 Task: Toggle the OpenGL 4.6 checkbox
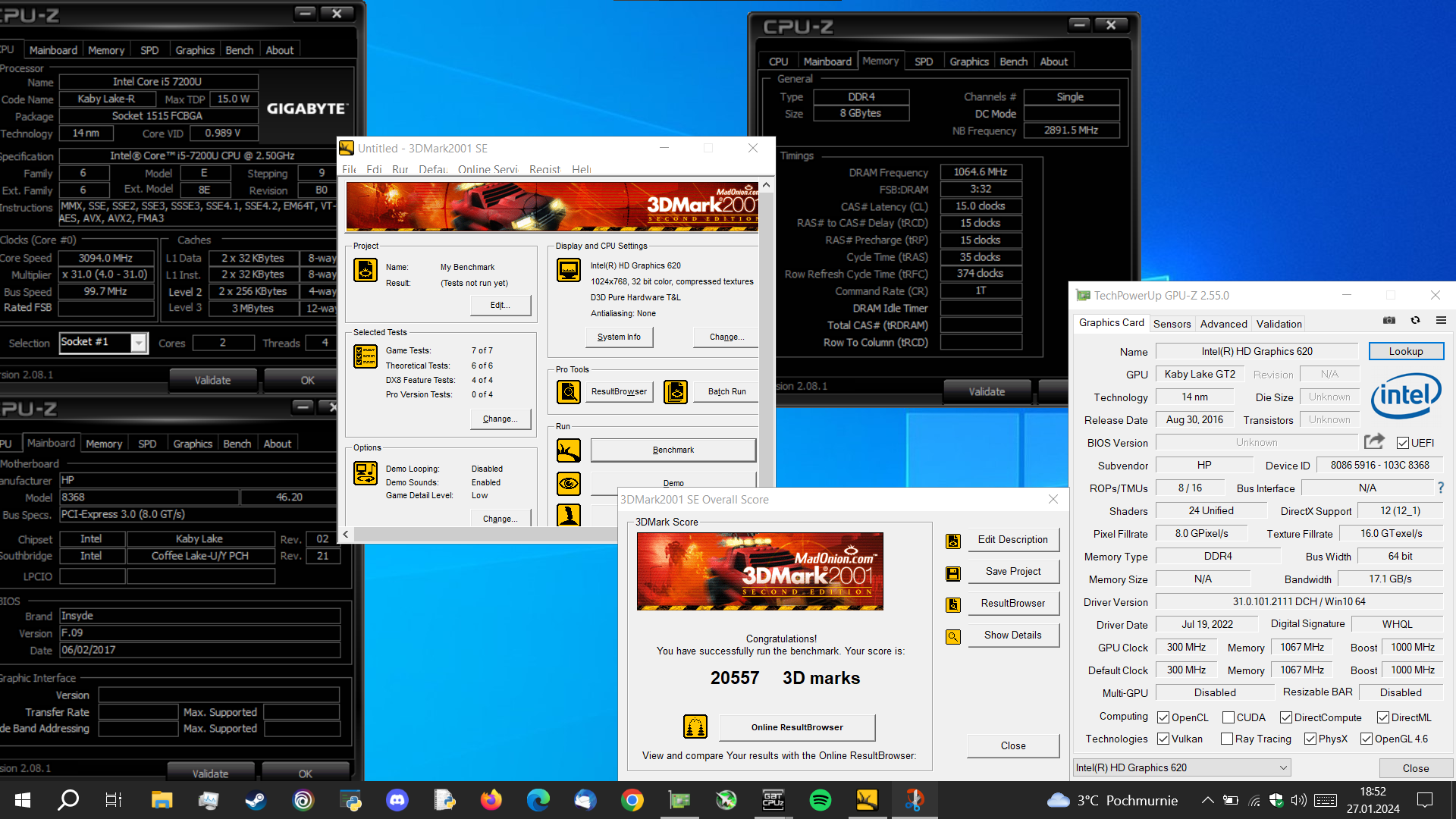[1367, 739]
